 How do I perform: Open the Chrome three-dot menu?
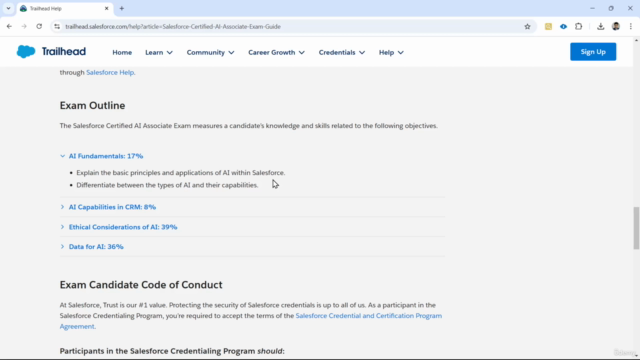631,27
